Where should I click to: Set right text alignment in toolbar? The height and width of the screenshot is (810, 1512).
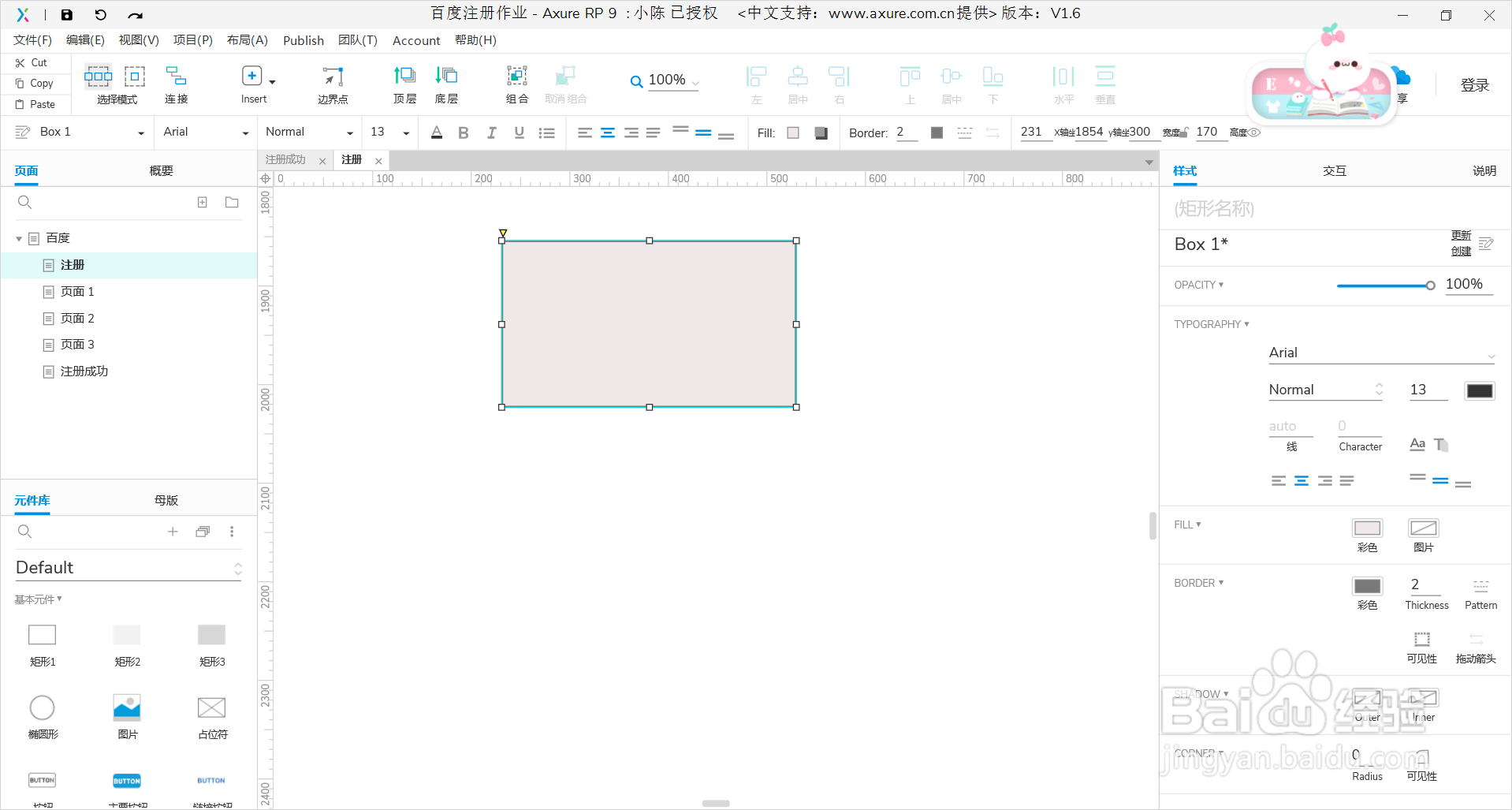pyautogui.click(x=631, y=133)
